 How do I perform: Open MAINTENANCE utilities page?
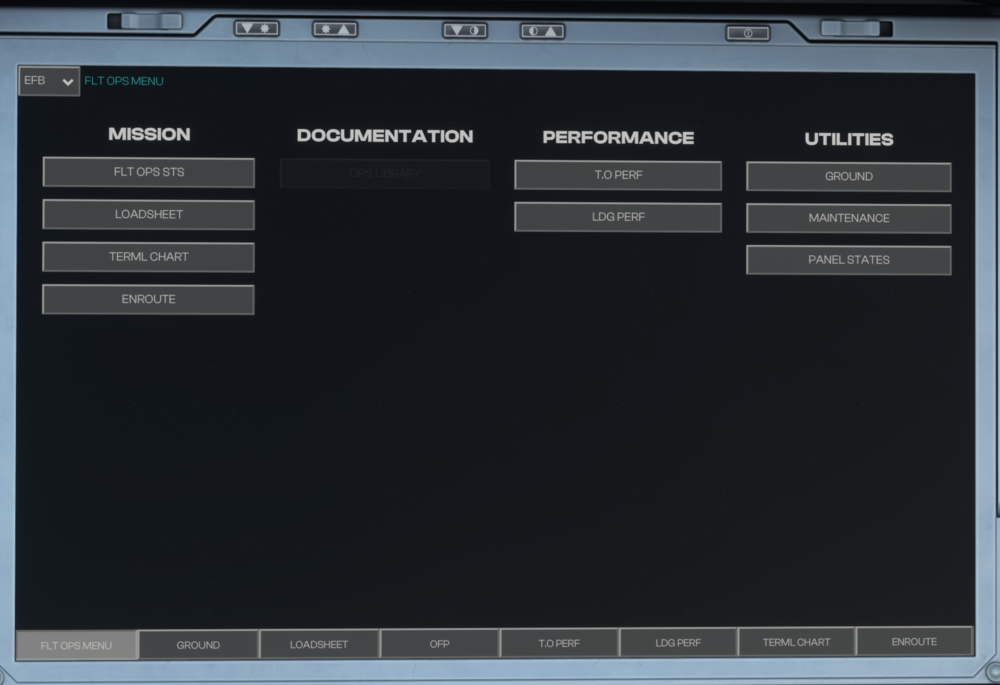pos(848,218)
